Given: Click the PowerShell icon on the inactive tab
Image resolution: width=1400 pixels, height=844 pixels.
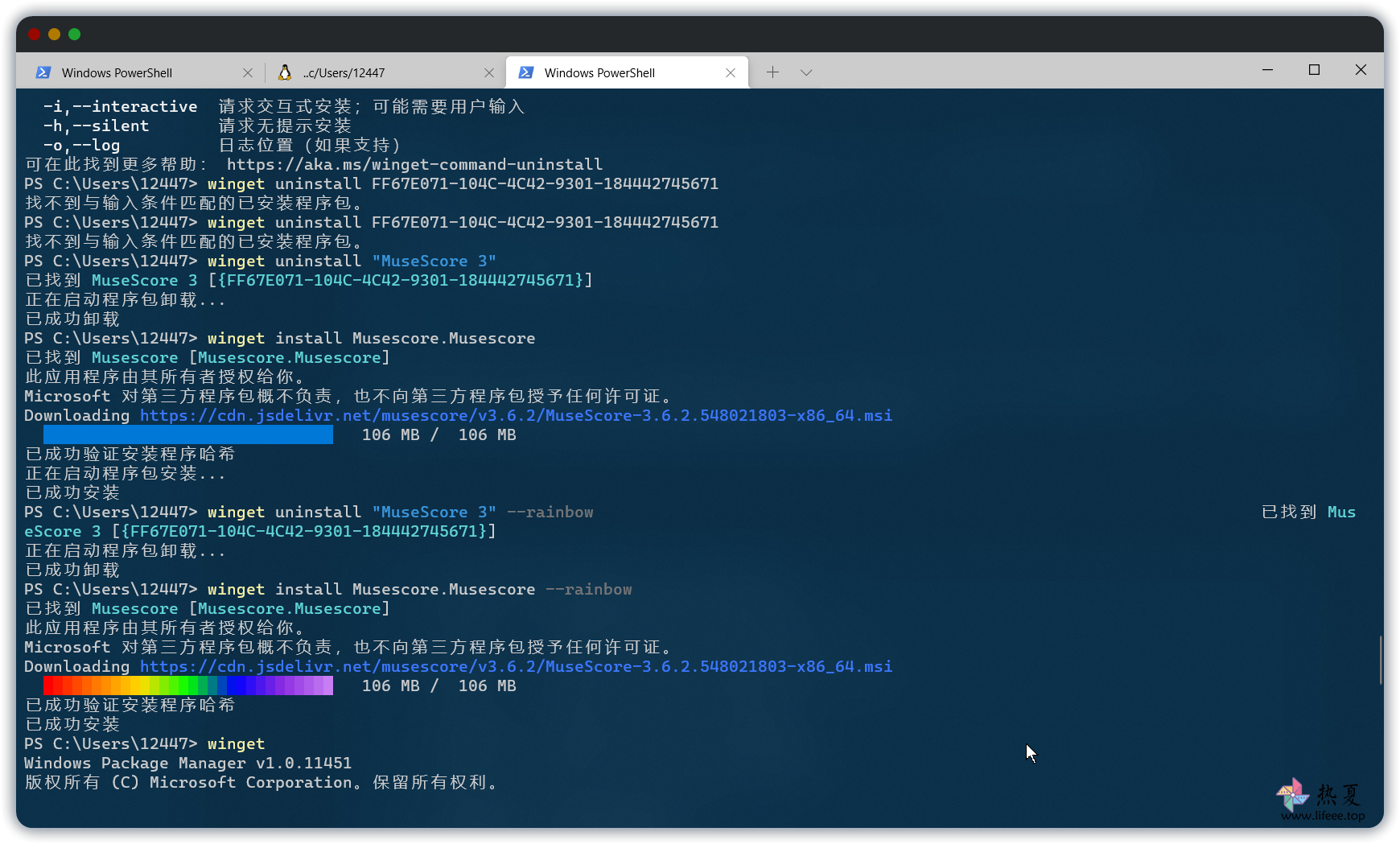Looking at the screenshot, I should [43, 72].
